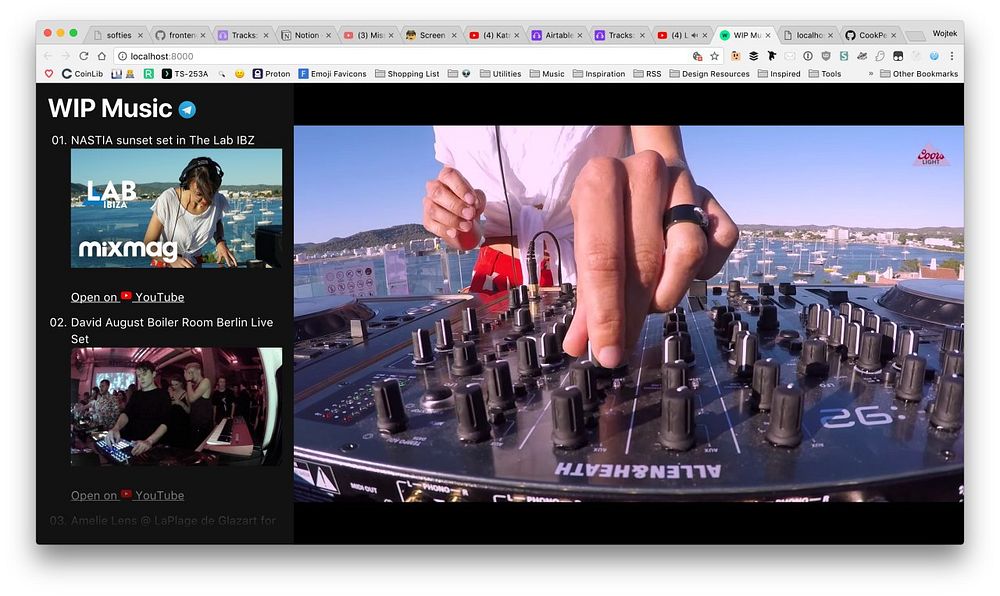The width and height of the screenshot is (1000, 596).
Task: Open NASTIA set on YouTube link
Action: coord(128,297)
